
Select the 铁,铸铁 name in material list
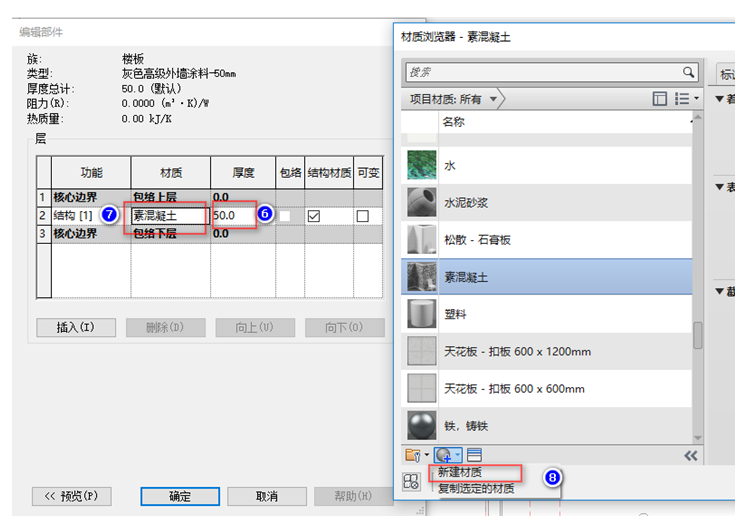pyautogui.click(x=466, y=426)
